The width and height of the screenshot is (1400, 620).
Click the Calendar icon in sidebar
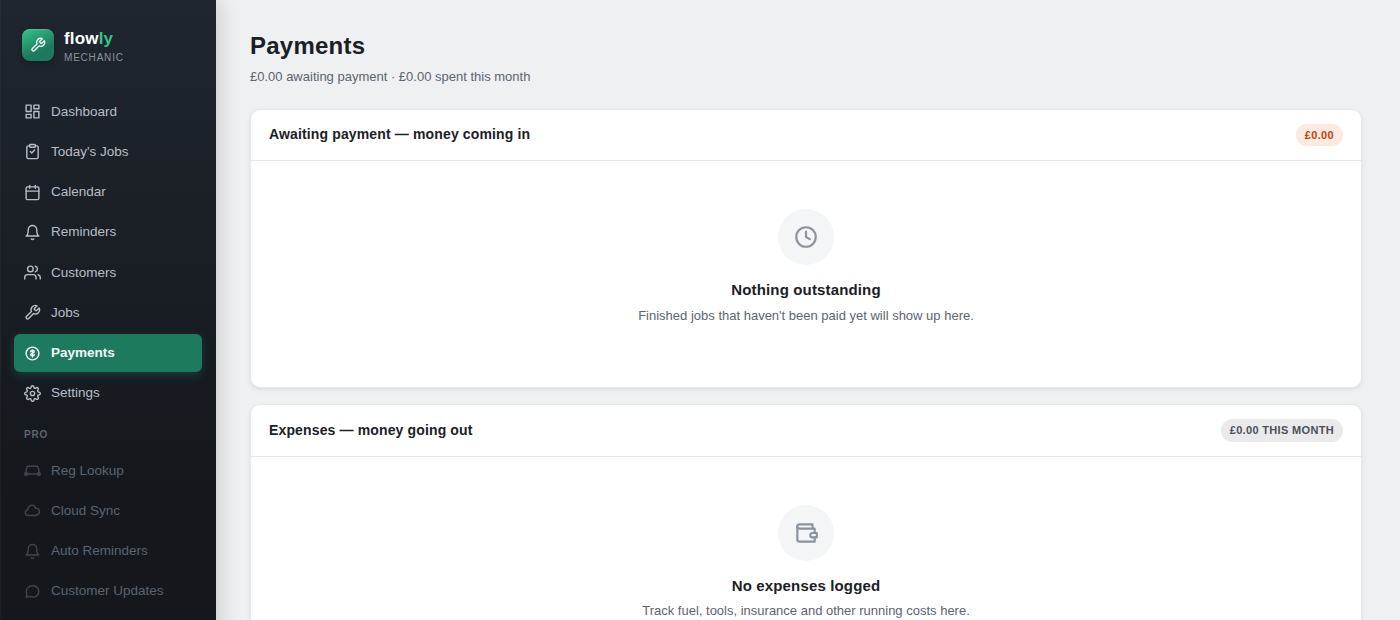click(33, 192)
